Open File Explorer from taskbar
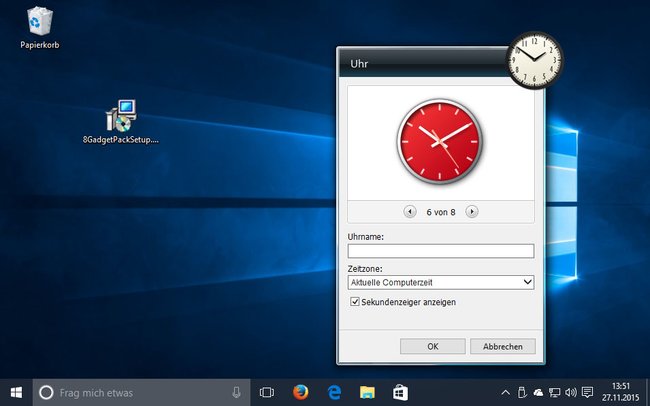 (x=367, y=392)
